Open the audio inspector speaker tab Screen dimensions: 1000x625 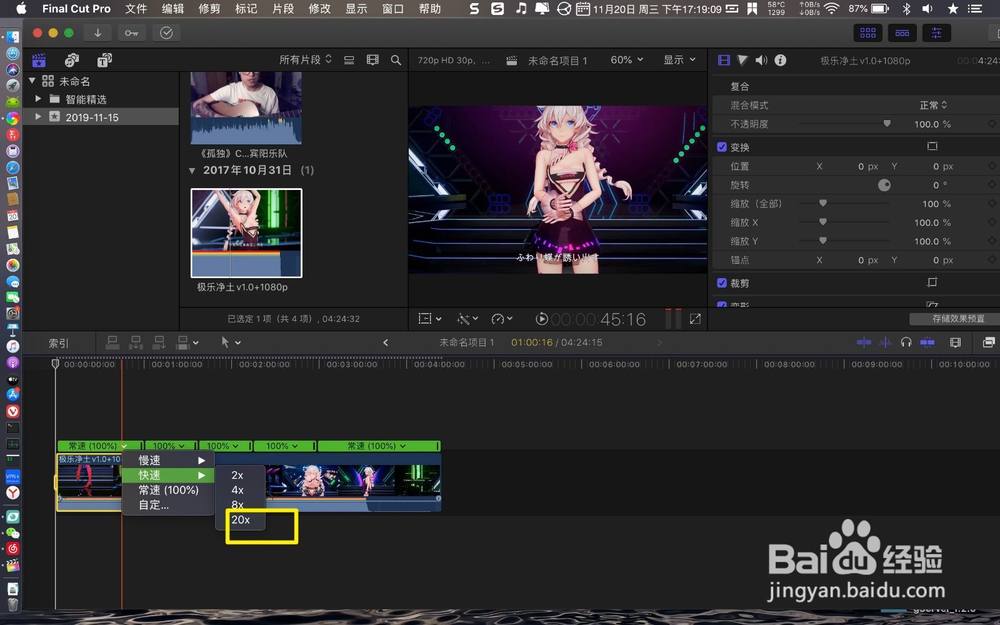click(761, 60)
